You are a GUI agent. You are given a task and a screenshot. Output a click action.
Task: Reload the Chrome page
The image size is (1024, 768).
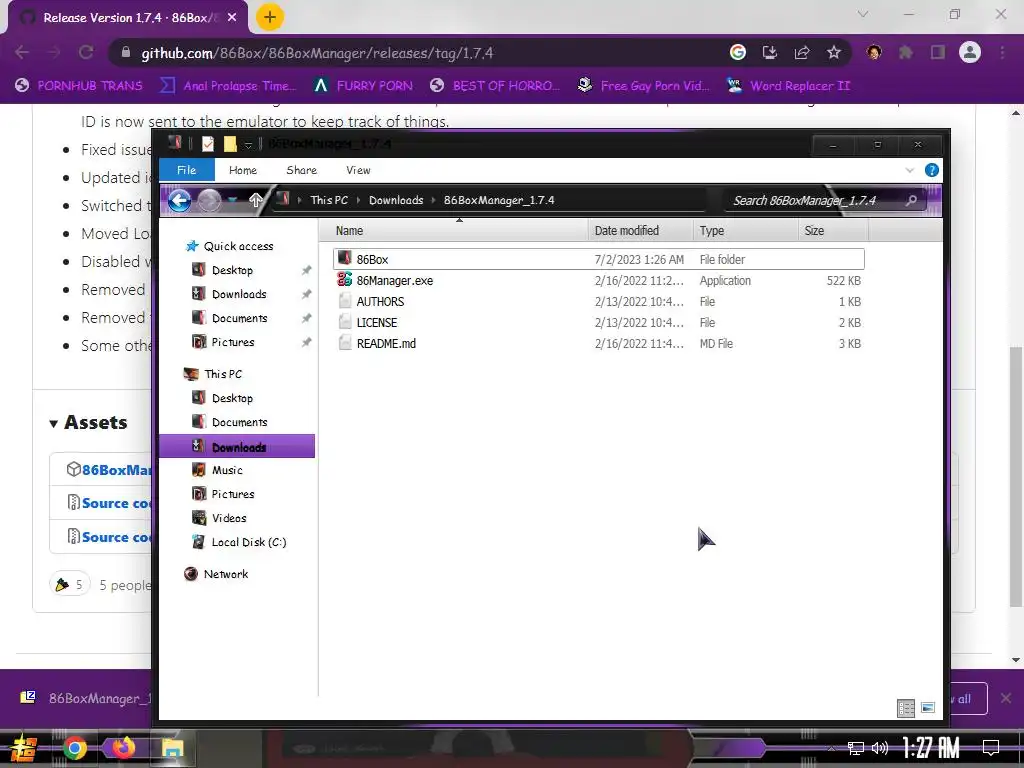pos(86,53)
